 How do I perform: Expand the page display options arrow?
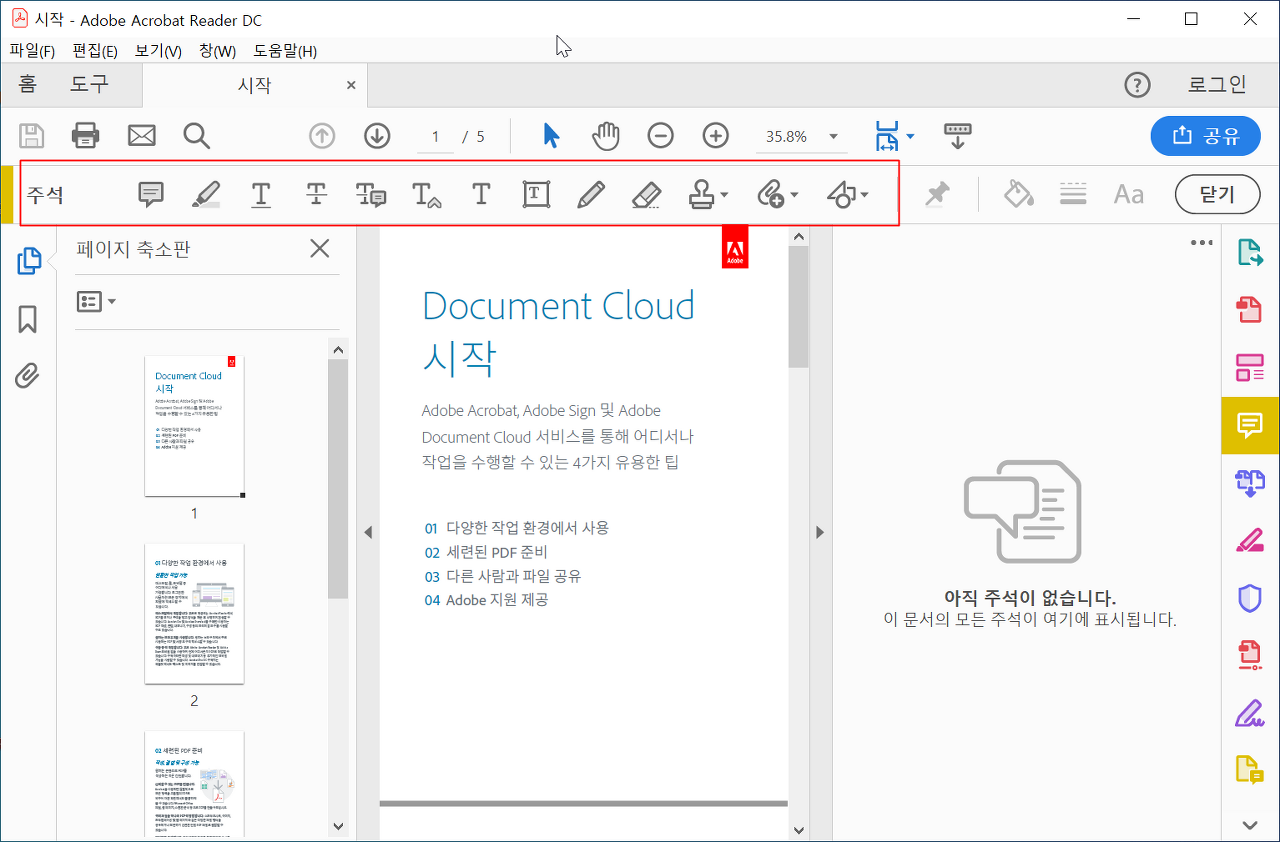(911, 136)
